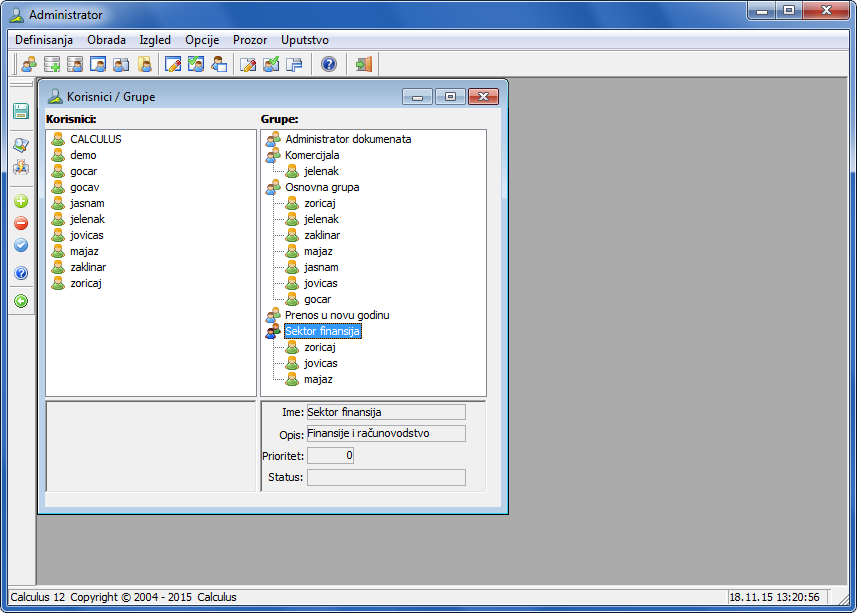Select user CALCULUS in the Korisnici list

tap(96, 139)
